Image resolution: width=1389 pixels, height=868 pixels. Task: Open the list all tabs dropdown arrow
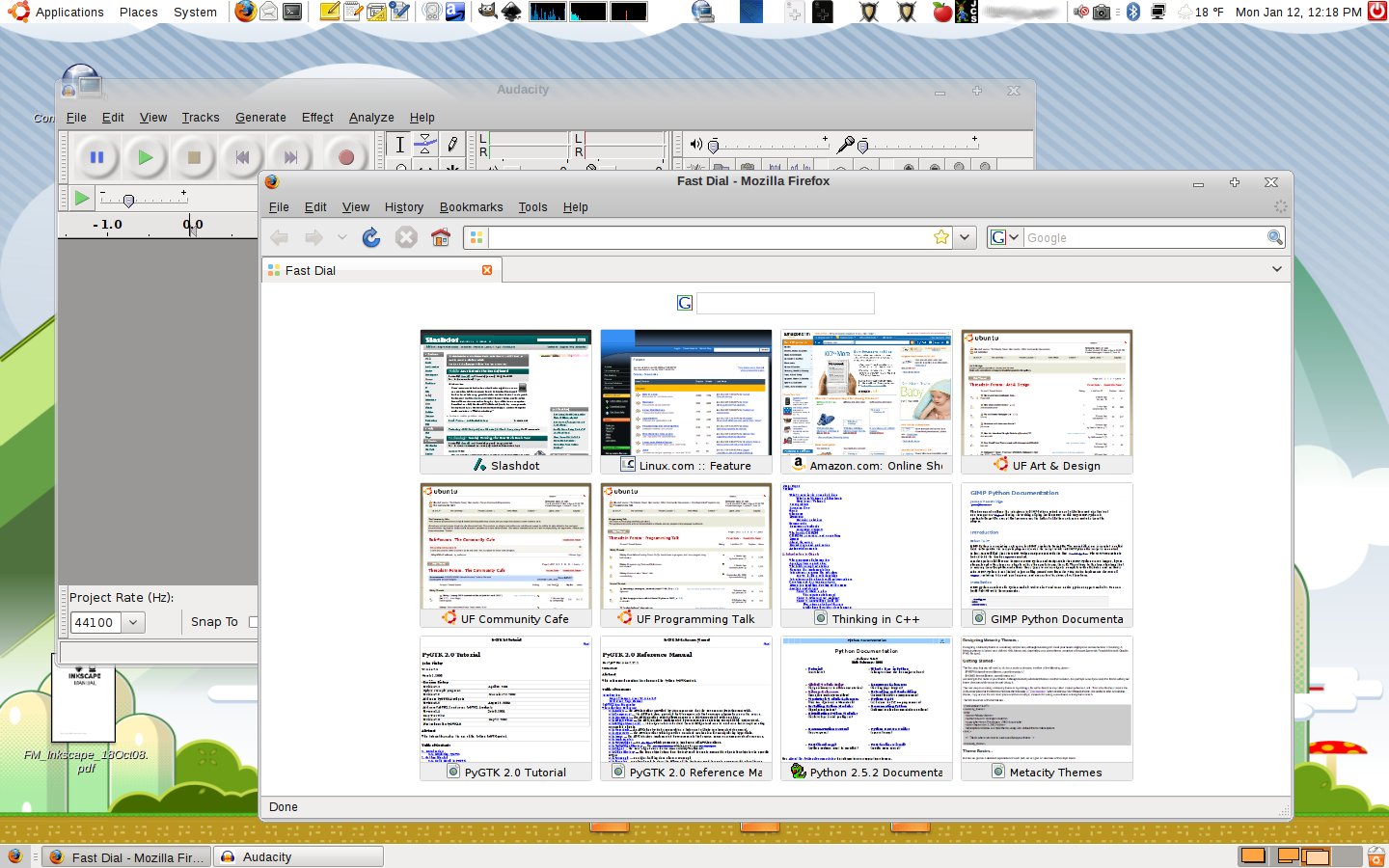pos(1277,269)
